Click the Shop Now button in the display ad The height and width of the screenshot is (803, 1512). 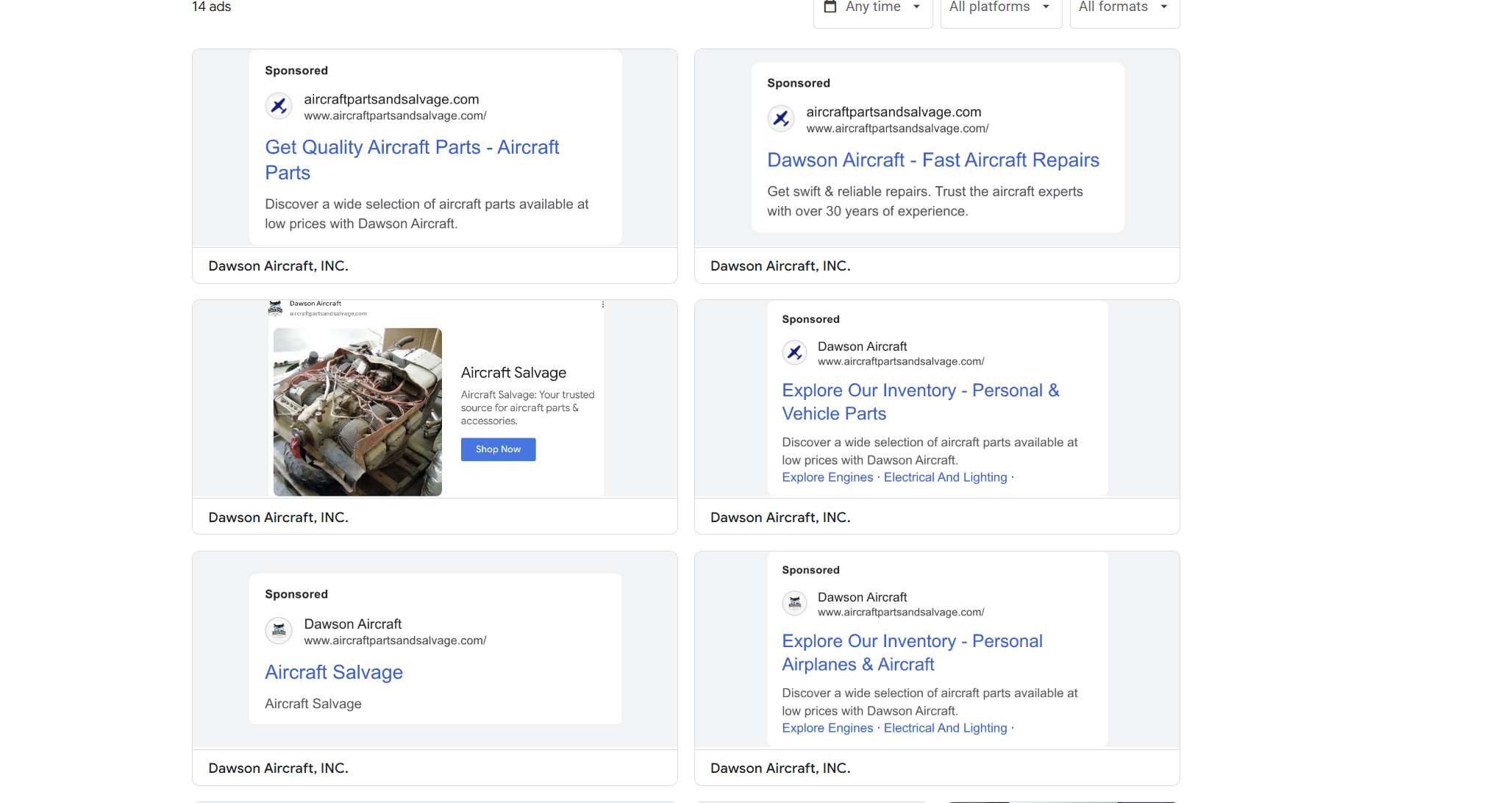[x=498, y=449]
